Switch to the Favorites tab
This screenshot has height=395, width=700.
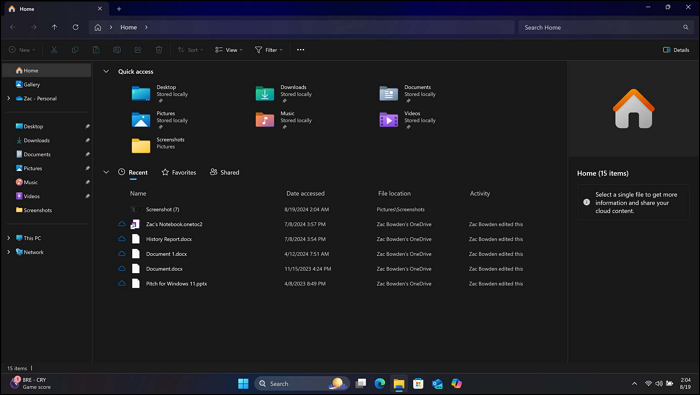pos(179,172)
